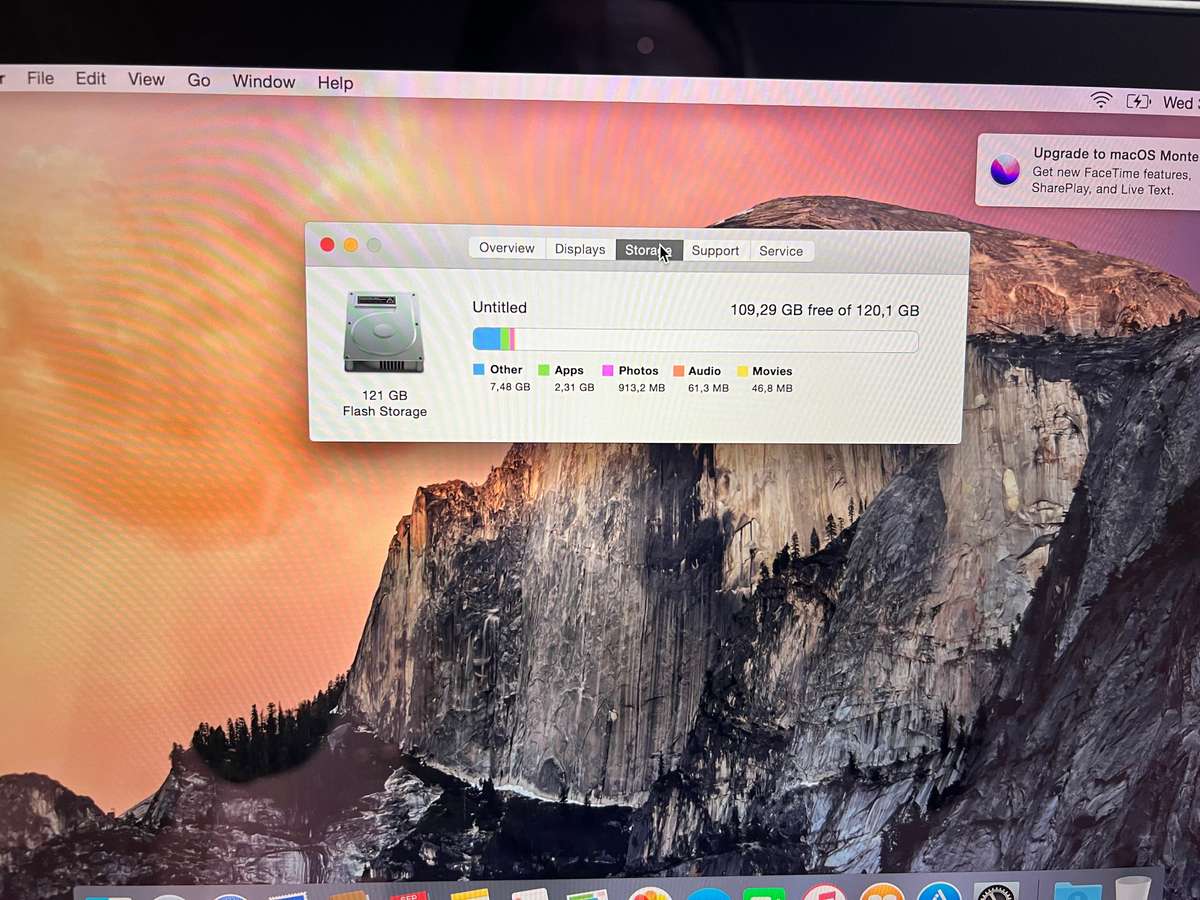Screen dimensions: 1200x900
Task: Open Safari from the Dock
Action: pos(706,893)
